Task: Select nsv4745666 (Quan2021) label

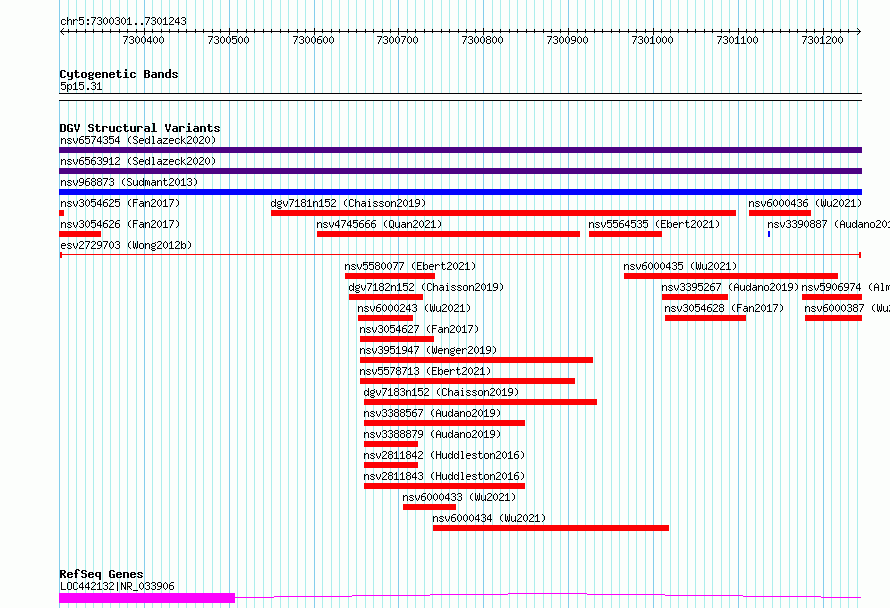Action: pos(379,224)
